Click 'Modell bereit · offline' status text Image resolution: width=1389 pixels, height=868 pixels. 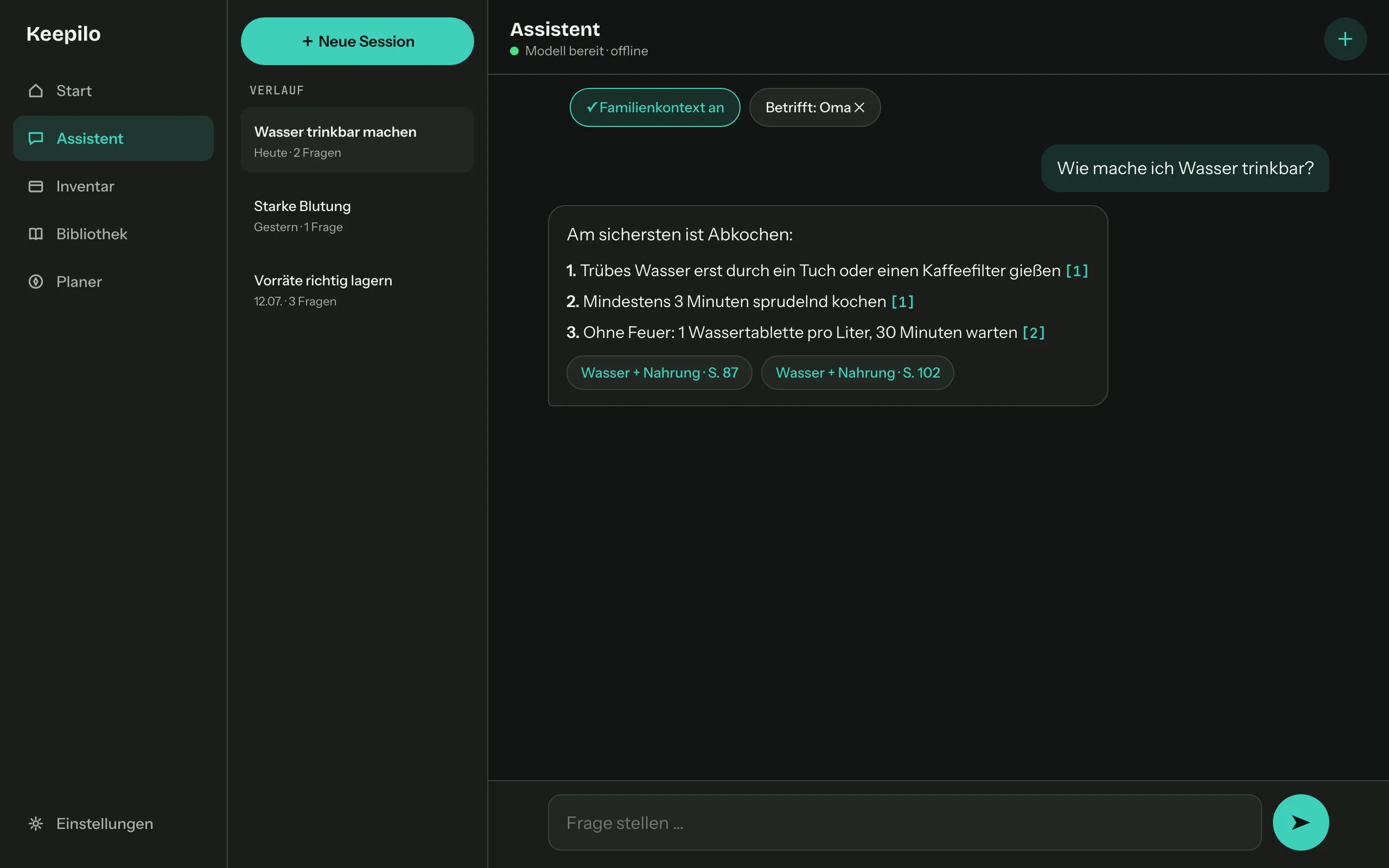tap(586, 51)
